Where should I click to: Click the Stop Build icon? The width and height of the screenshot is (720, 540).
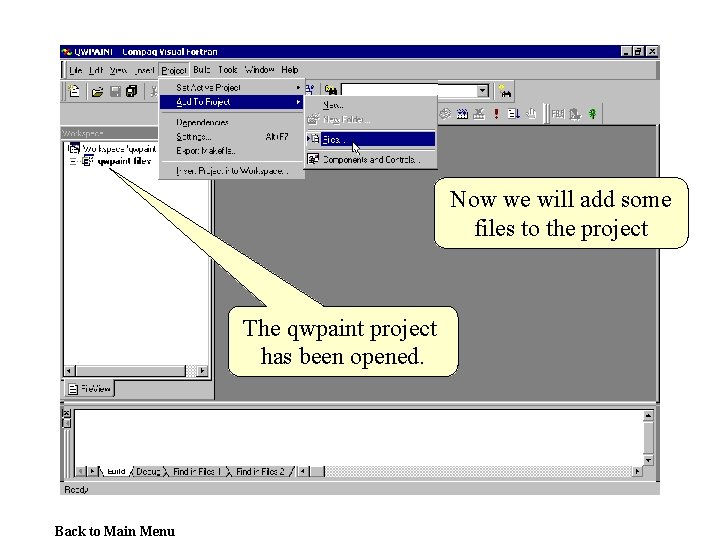point(479,113)
